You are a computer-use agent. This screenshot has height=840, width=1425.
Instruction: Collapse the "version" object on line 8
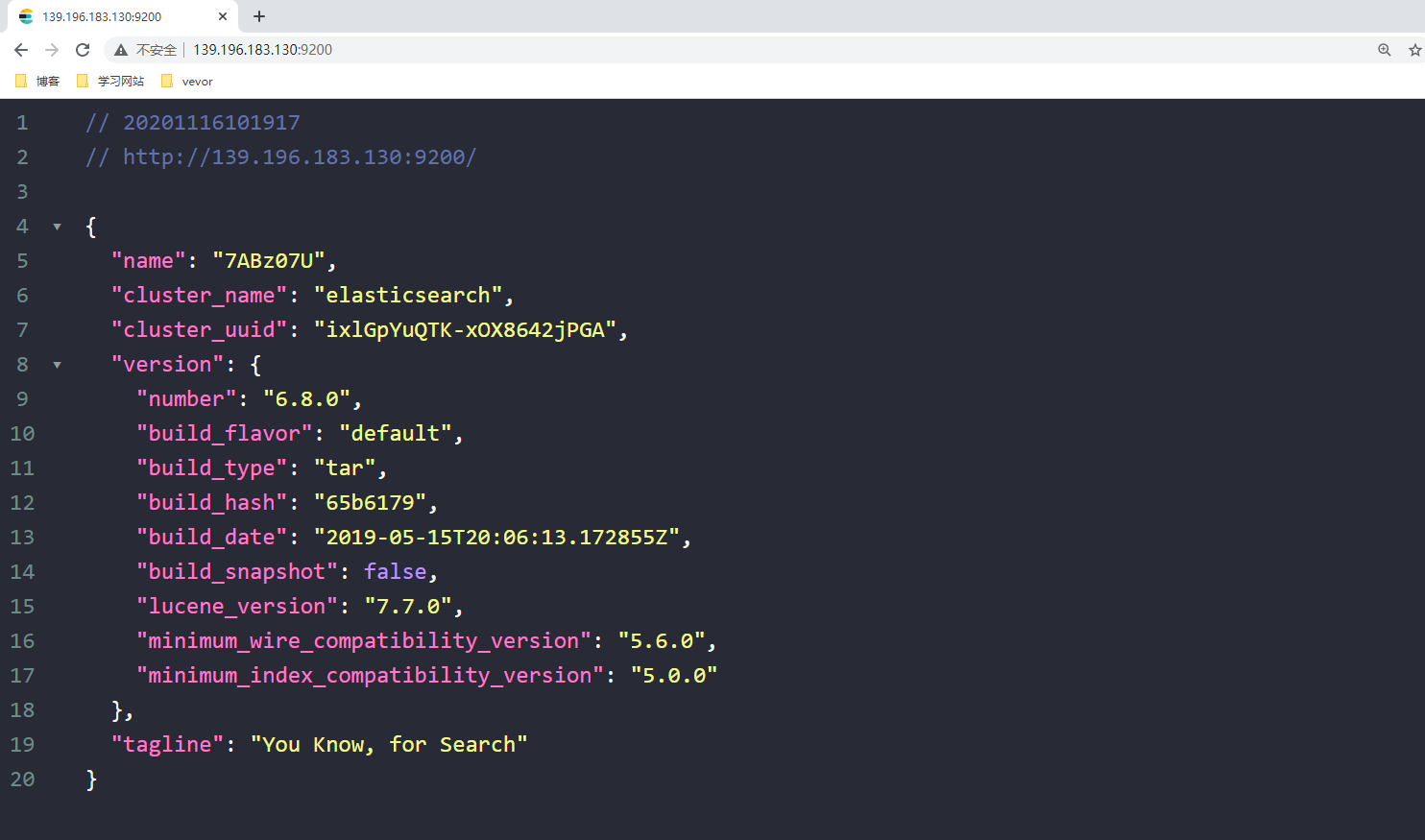57,365
